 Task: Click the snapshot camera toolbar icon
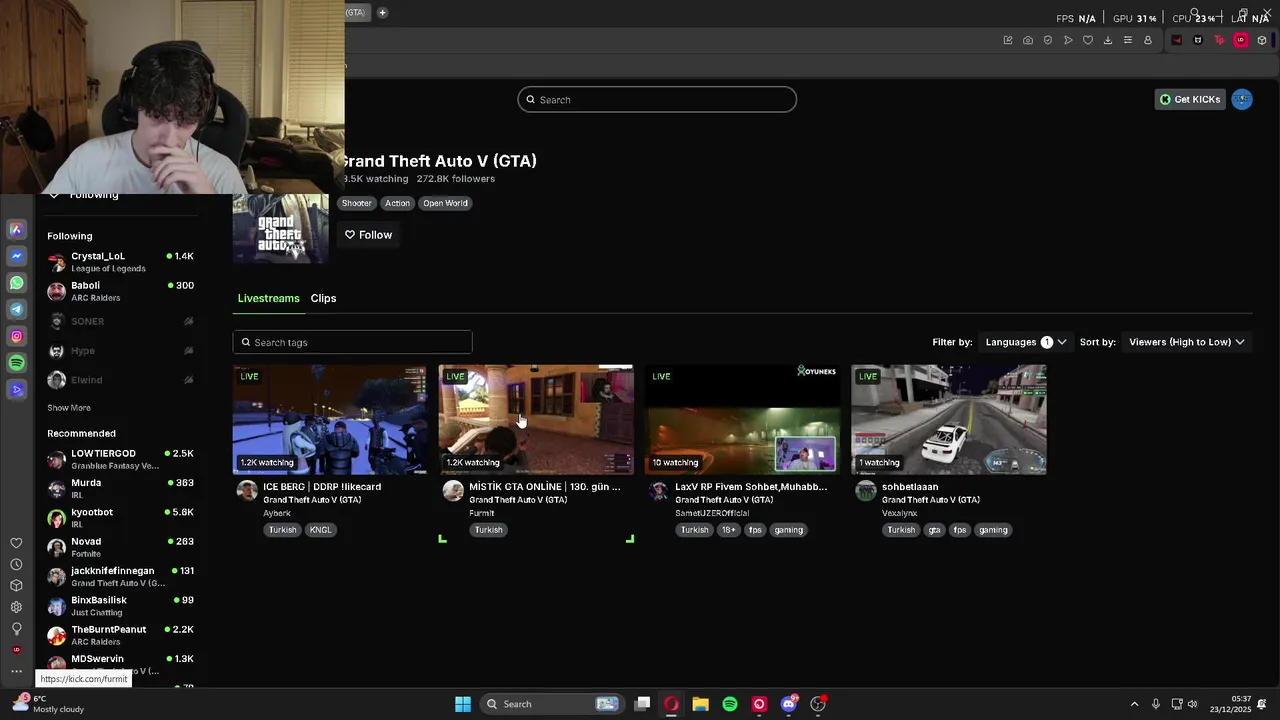pyautogui.click(x=1028, y=40)
